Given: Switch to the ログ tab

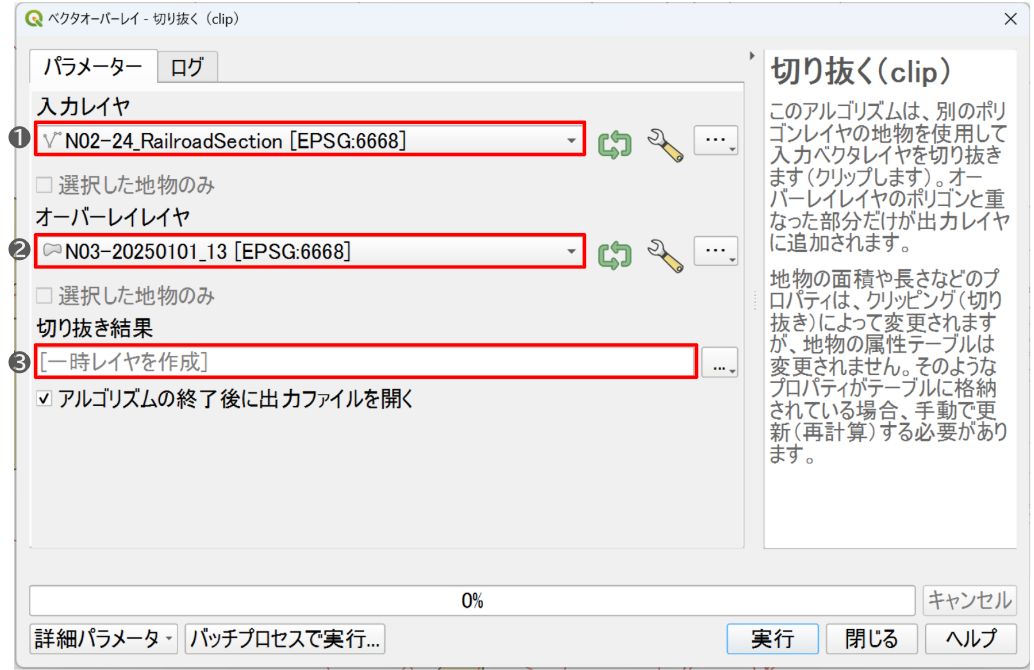Looking at the screenshot, I should click(x=187, y=67).
